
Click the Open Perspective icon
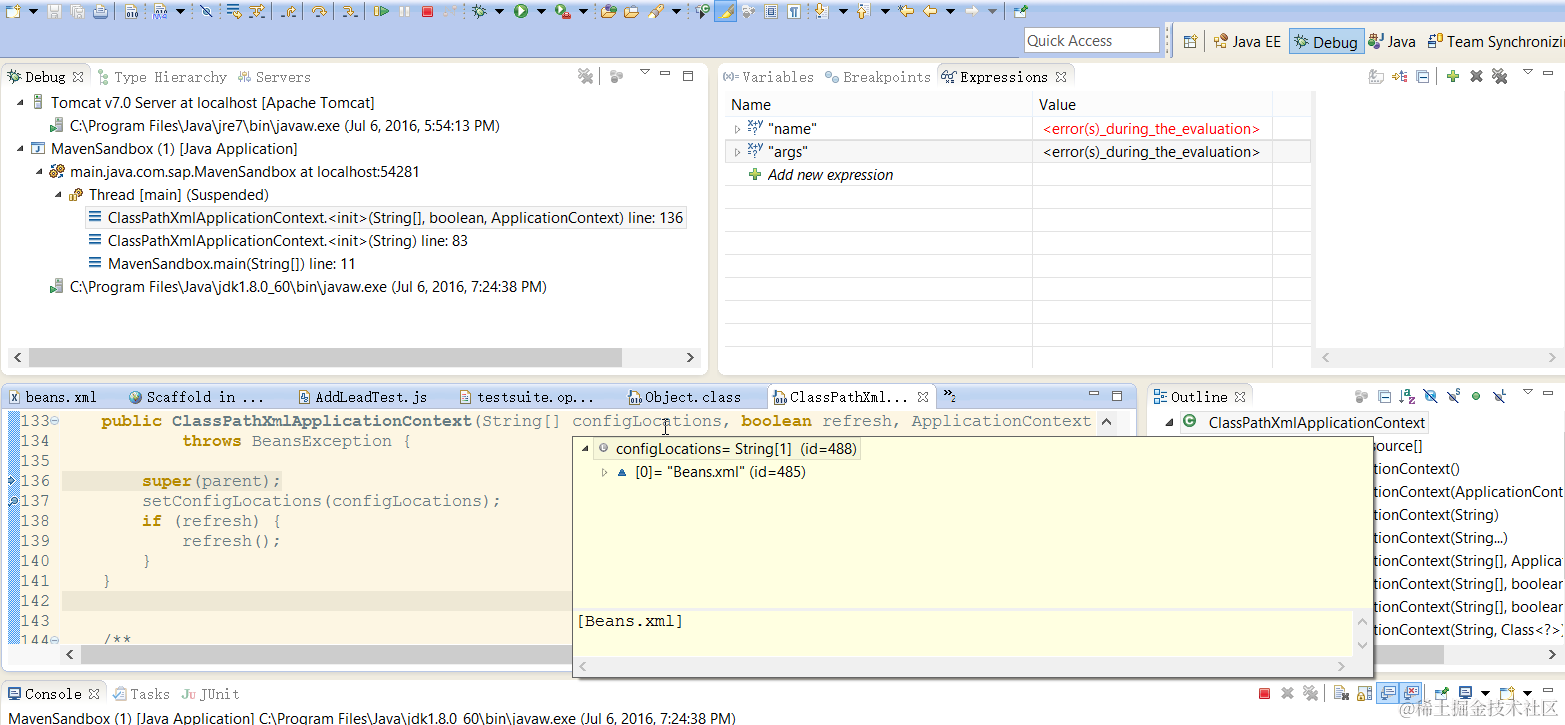tap(1190, 41)
